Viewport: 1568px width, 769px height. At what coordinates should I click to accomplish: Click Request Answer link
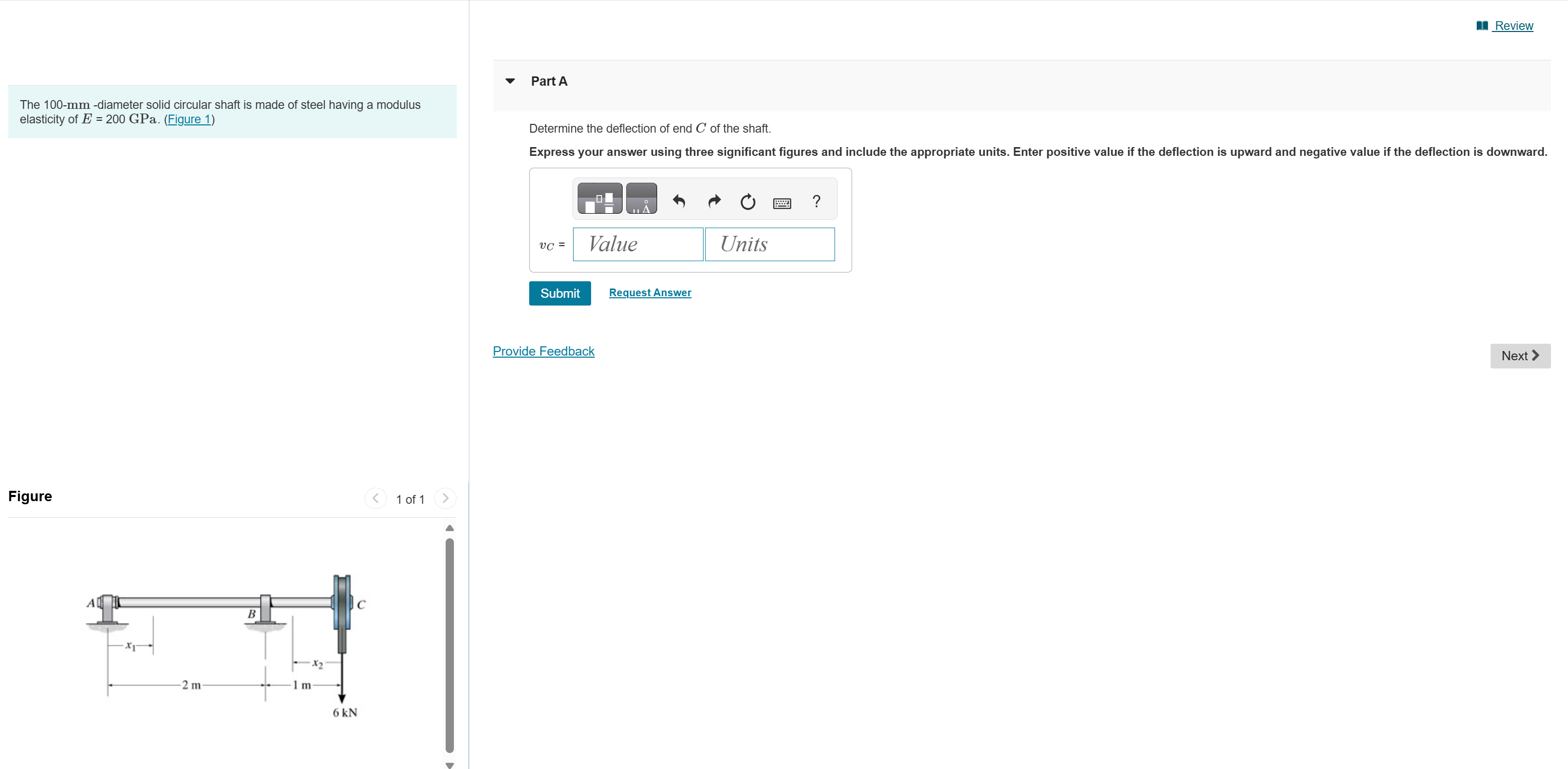(650, 293)
